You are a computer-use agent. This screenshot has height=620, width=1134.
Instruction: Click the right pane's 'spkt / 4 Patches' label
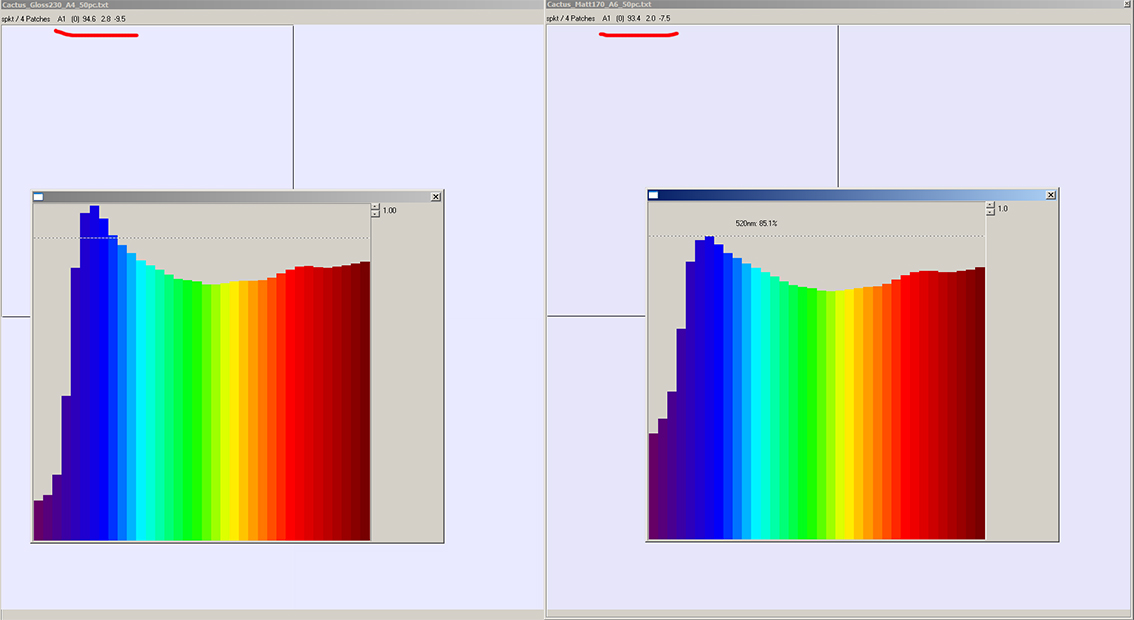pyautogui.click(x=571, y=19)
